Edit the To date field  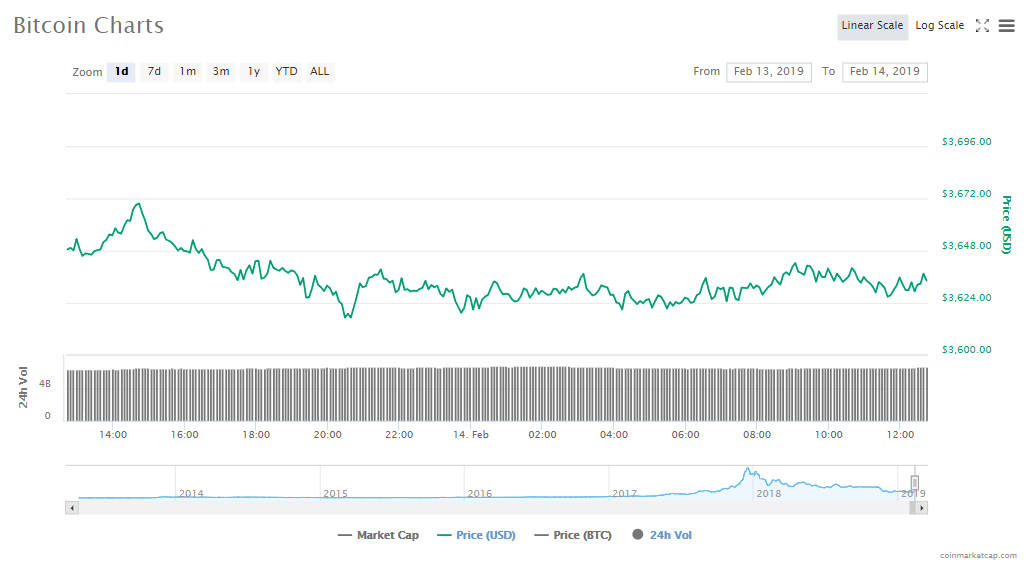tap(885, 72)
